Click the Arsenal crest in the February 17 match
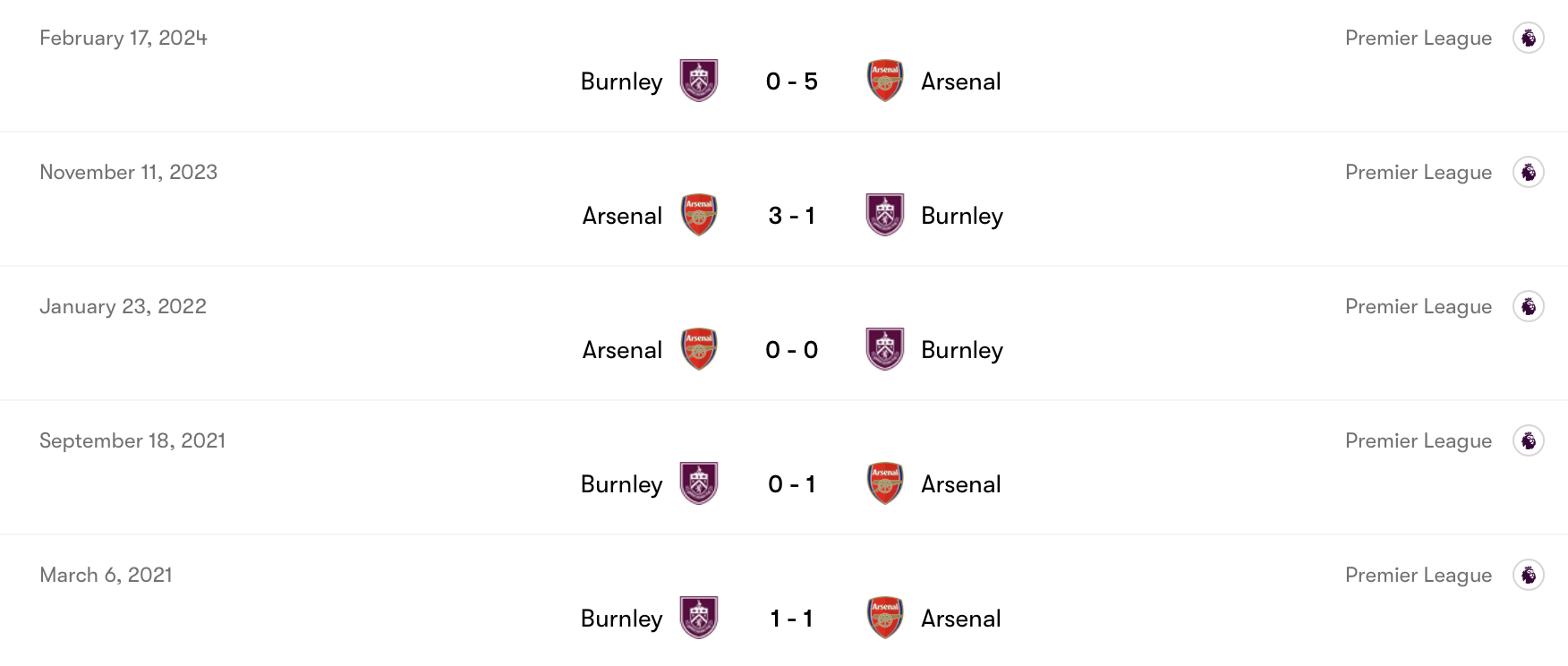This screenshot has width=1568, height=666. coord(884,81)
